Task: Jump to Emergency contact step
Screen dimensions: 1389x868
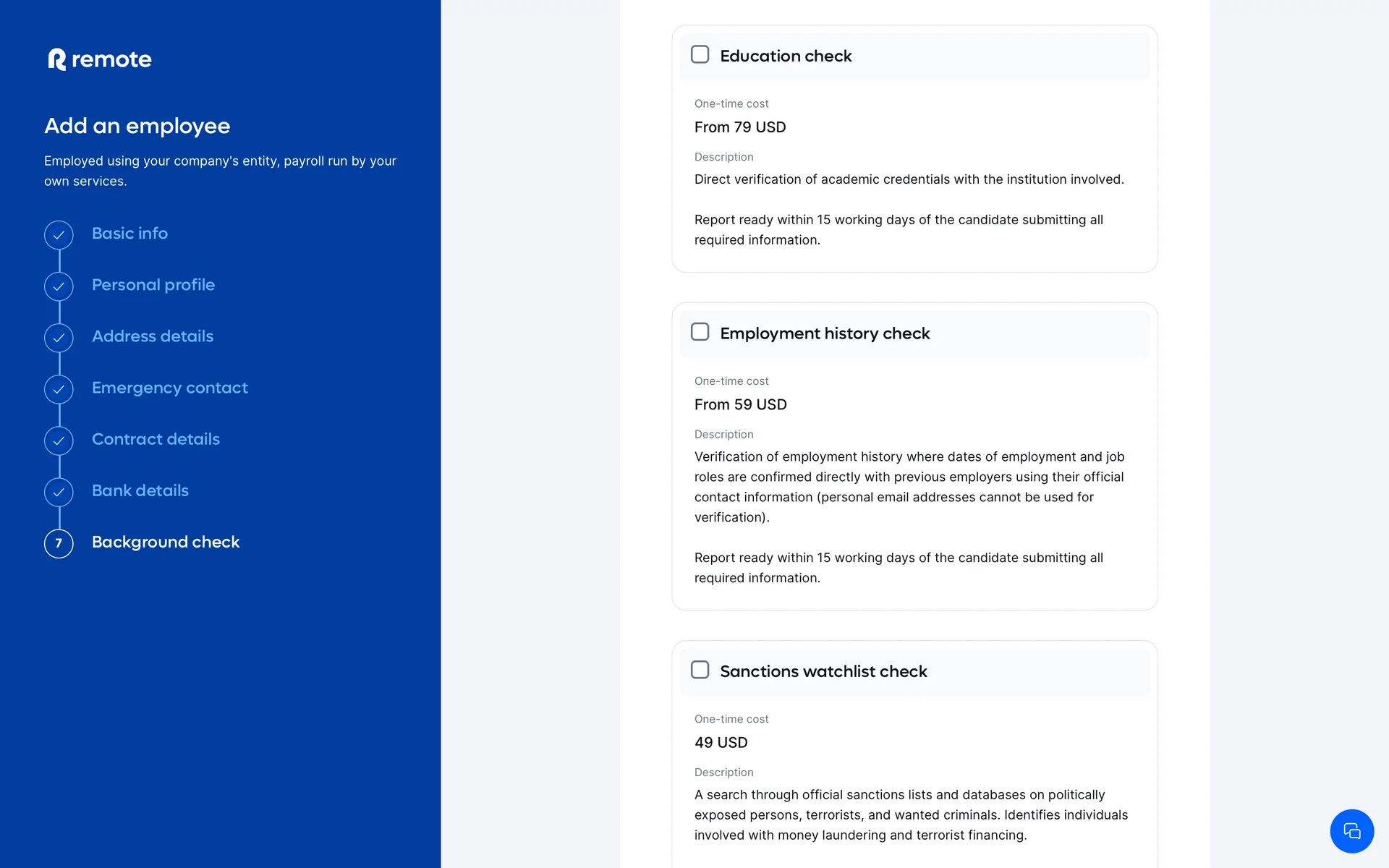Action: coord(169,388)
